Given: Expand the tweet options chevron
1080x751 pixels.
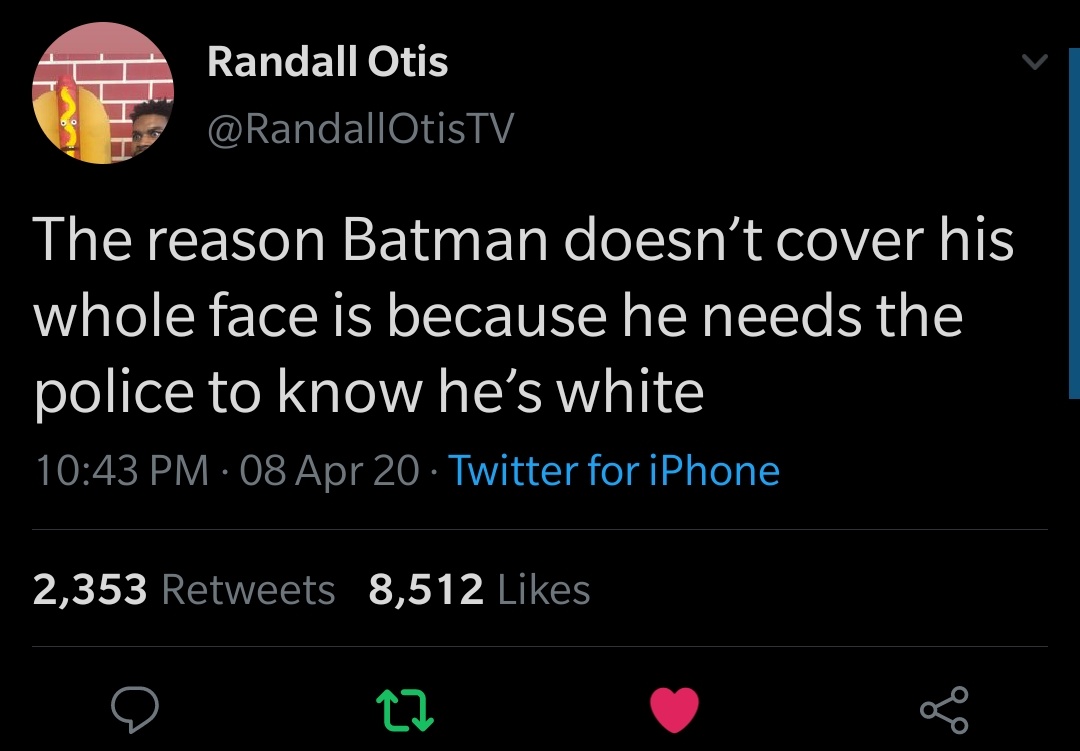Looking at the screenshot, I should click(1035, 64).
